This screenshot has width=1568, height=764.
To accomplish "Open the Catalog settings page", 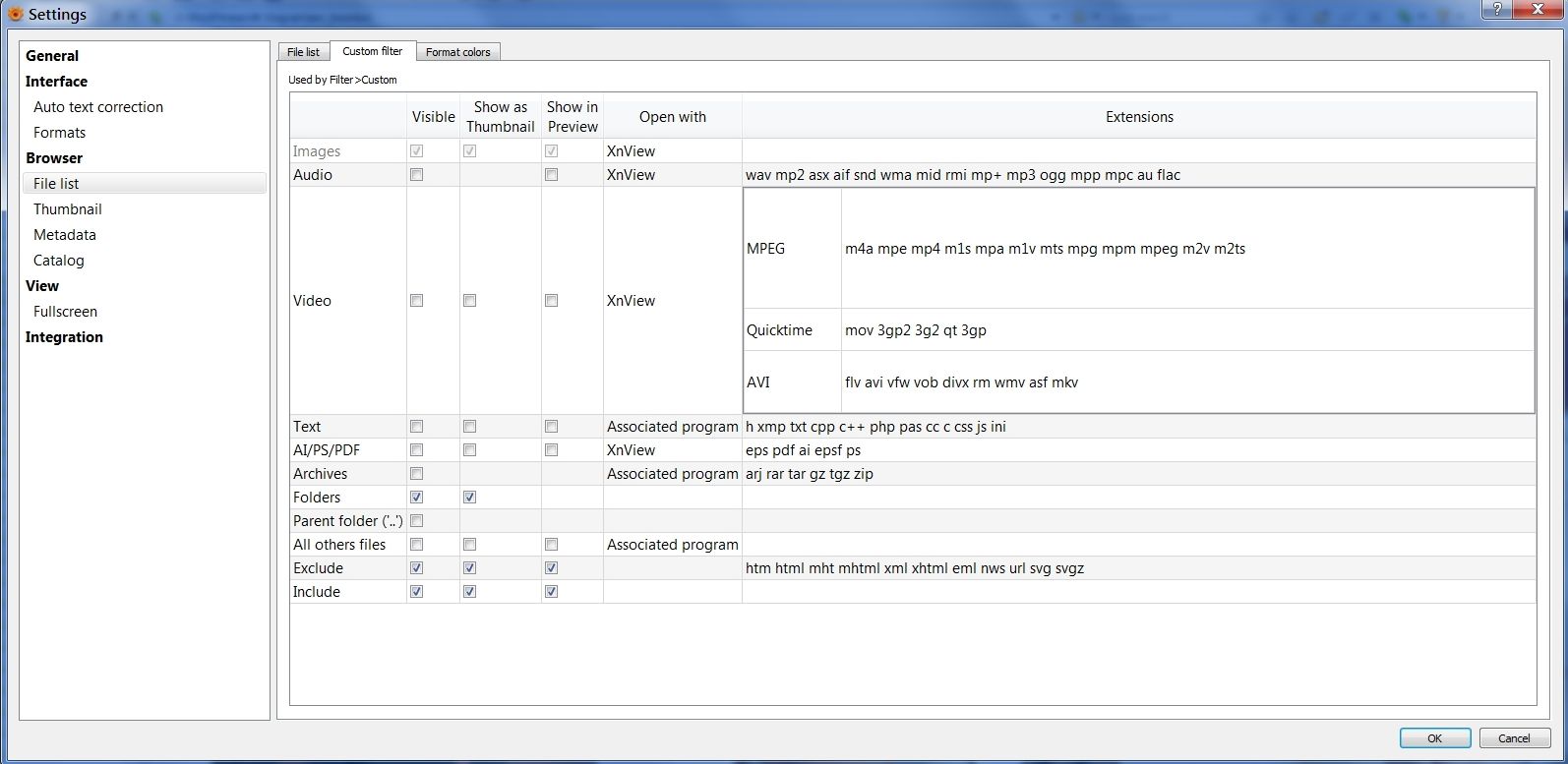I will click(59, 261).
